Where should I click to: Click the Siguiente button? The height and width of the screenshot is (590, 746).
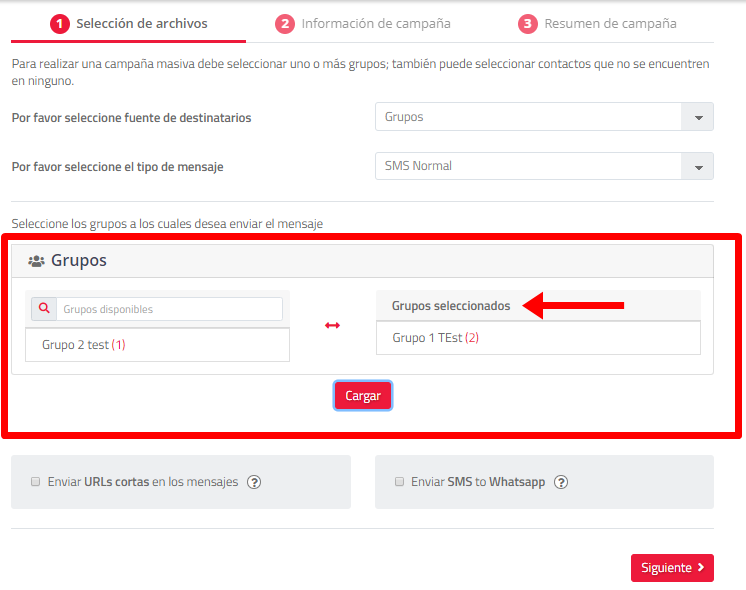(672, 568)
